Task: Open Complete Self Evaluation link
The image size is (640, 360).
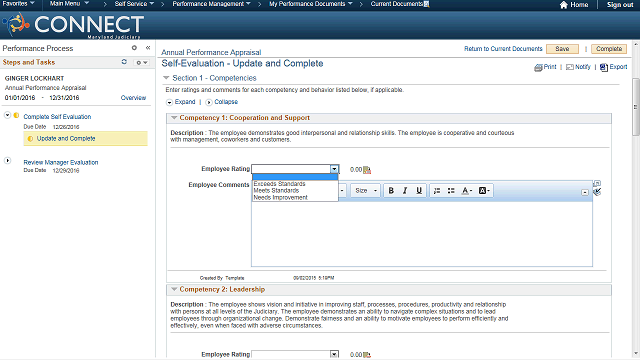Action: click(x=57, y=117)
